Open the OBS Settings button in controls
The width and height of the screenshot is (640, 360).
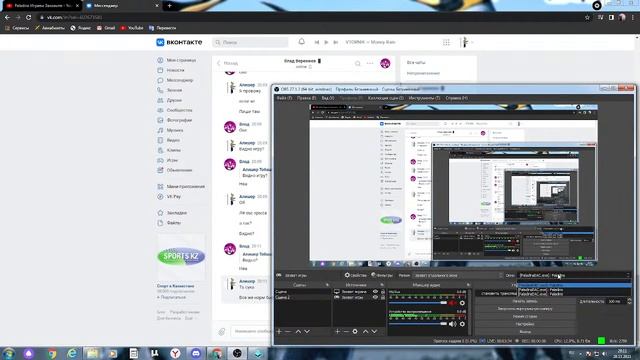pos(525,324)
